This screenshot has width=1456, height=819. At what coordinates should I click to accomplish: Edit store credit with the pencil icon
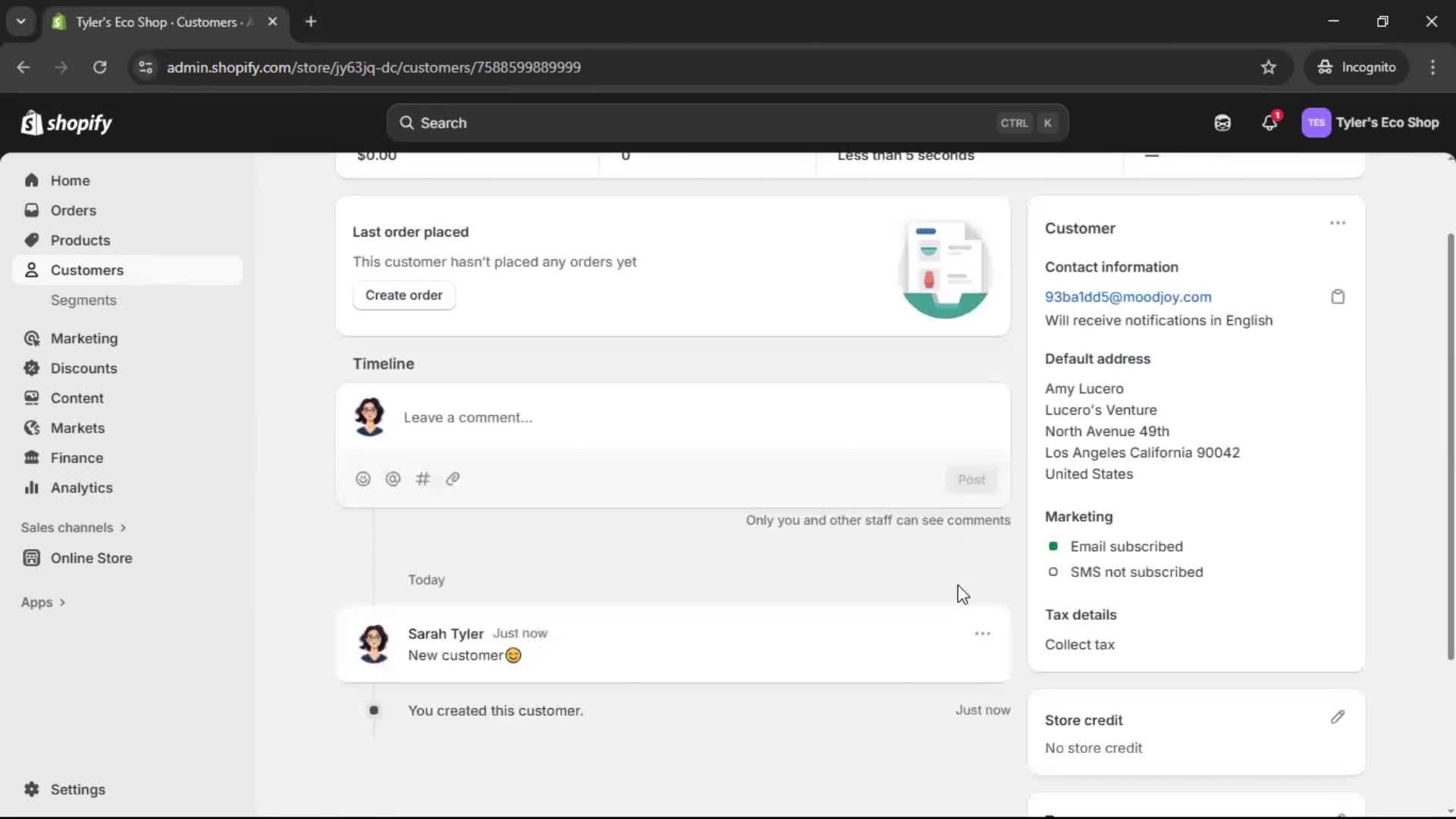tap(1338, 718)
